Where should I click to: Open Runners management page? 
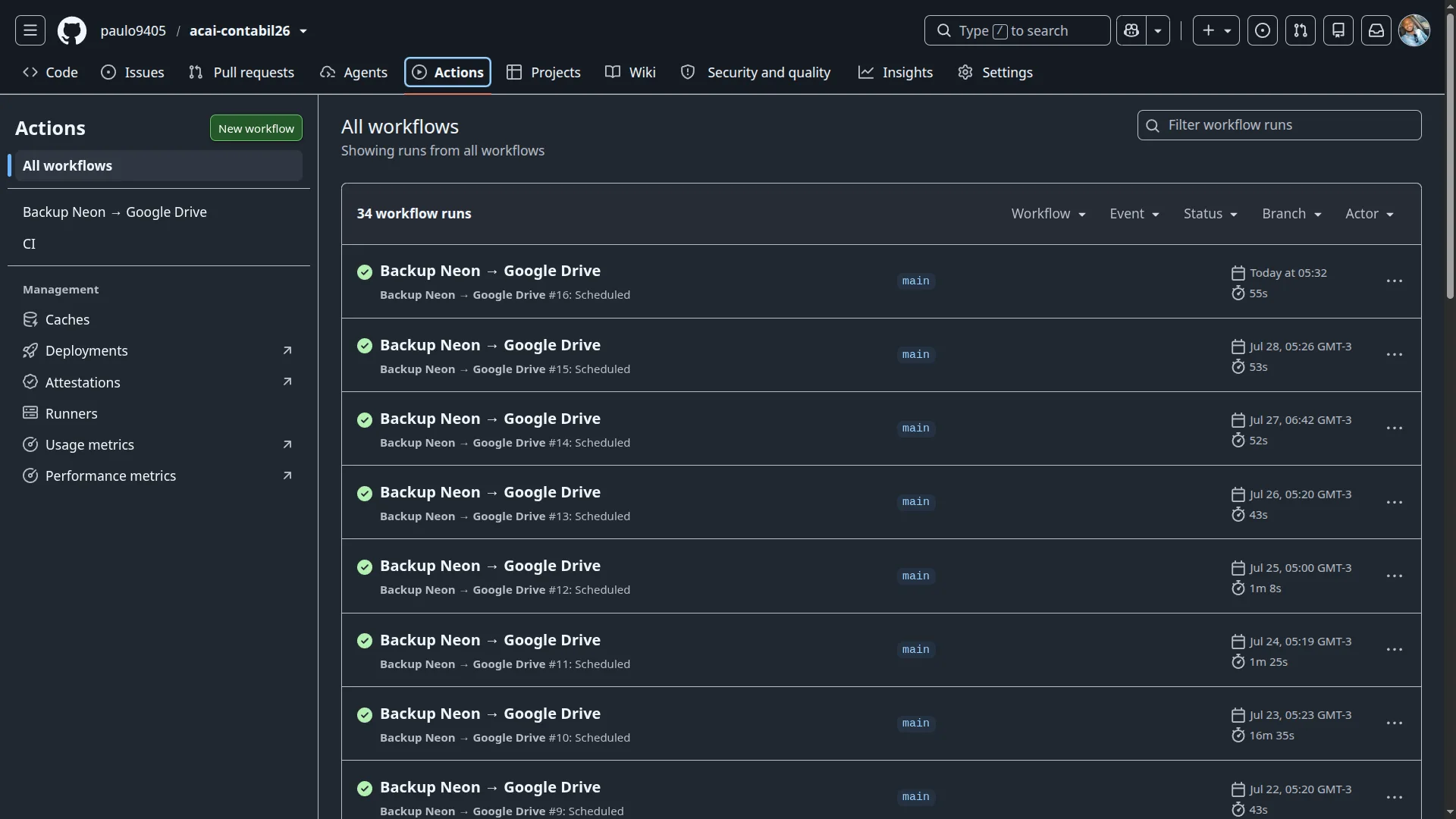(158, 413)
